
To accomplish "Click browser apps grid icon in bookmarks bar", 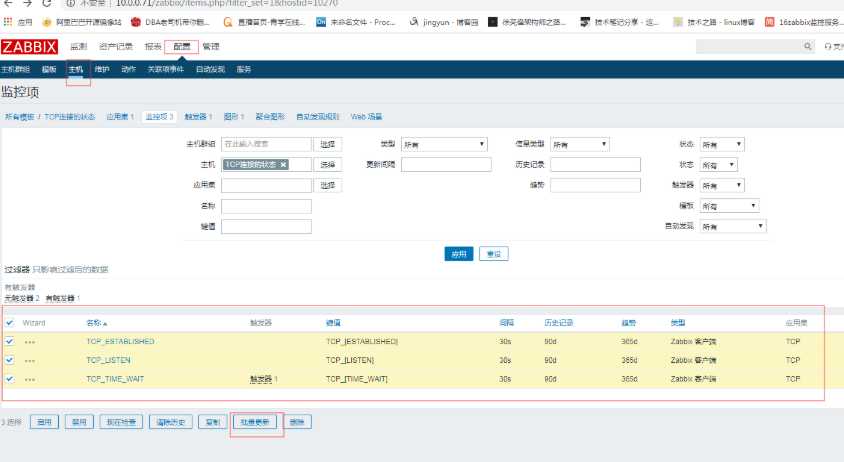I will pos(9,21).
